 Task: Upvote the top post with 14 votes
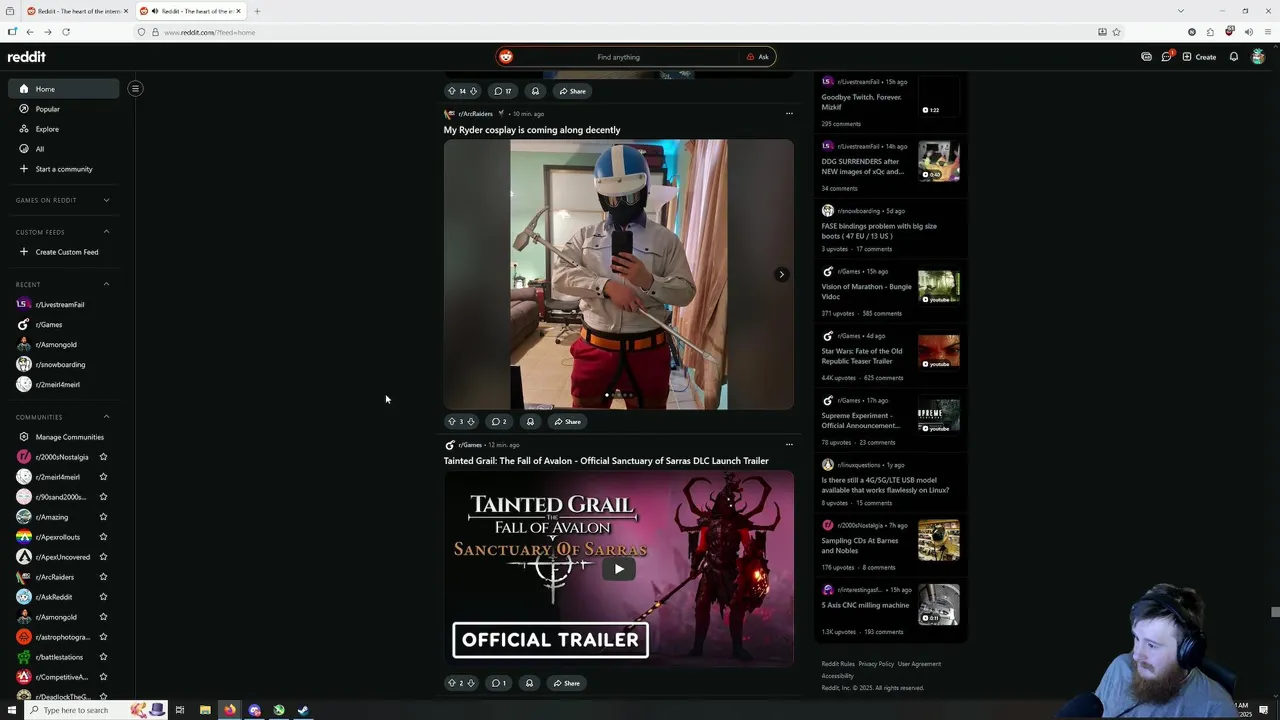coord(451,91)
